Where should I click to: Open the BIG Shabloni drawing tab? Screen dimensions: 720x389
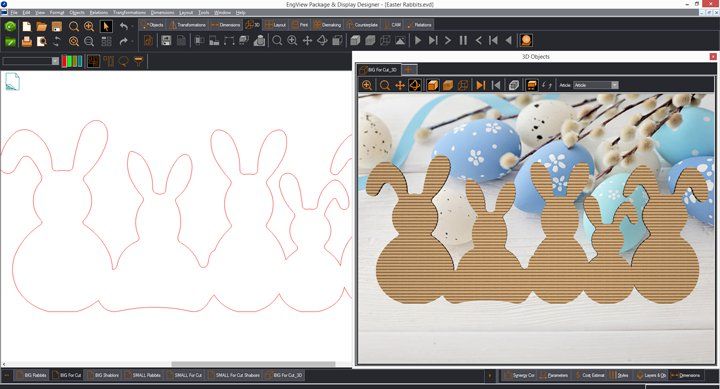[x=103, y=375]
